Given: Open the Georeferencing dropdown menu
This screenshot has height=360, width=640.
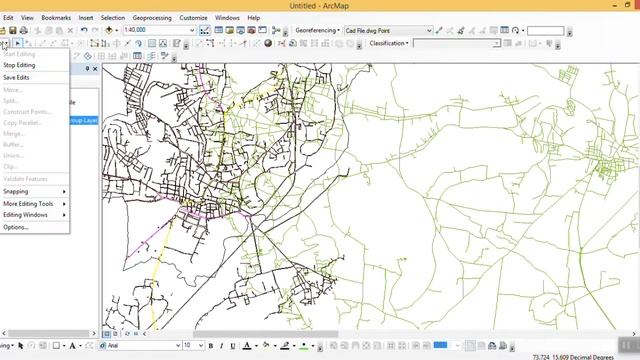Looking at the screenshot, I should [x=318, y=31].
